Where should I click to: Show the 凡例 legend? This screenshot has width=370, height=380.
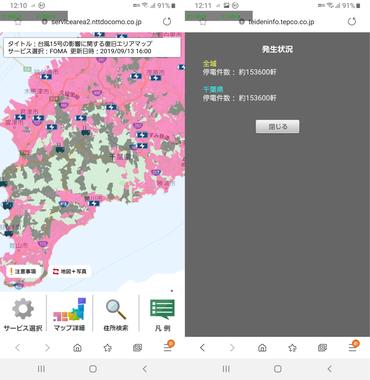tap(162, 314)
